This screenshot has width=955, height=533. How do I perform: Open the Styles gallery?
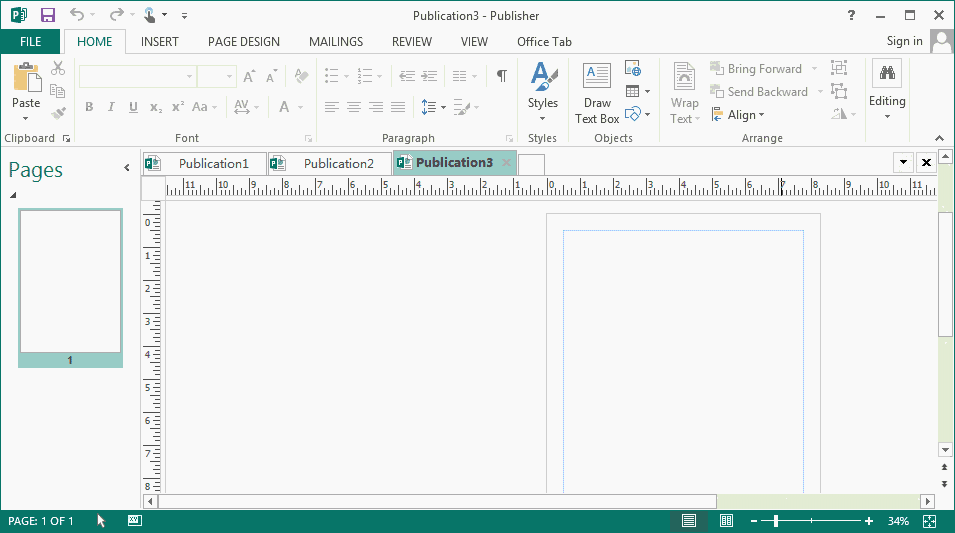pos(542,88)
